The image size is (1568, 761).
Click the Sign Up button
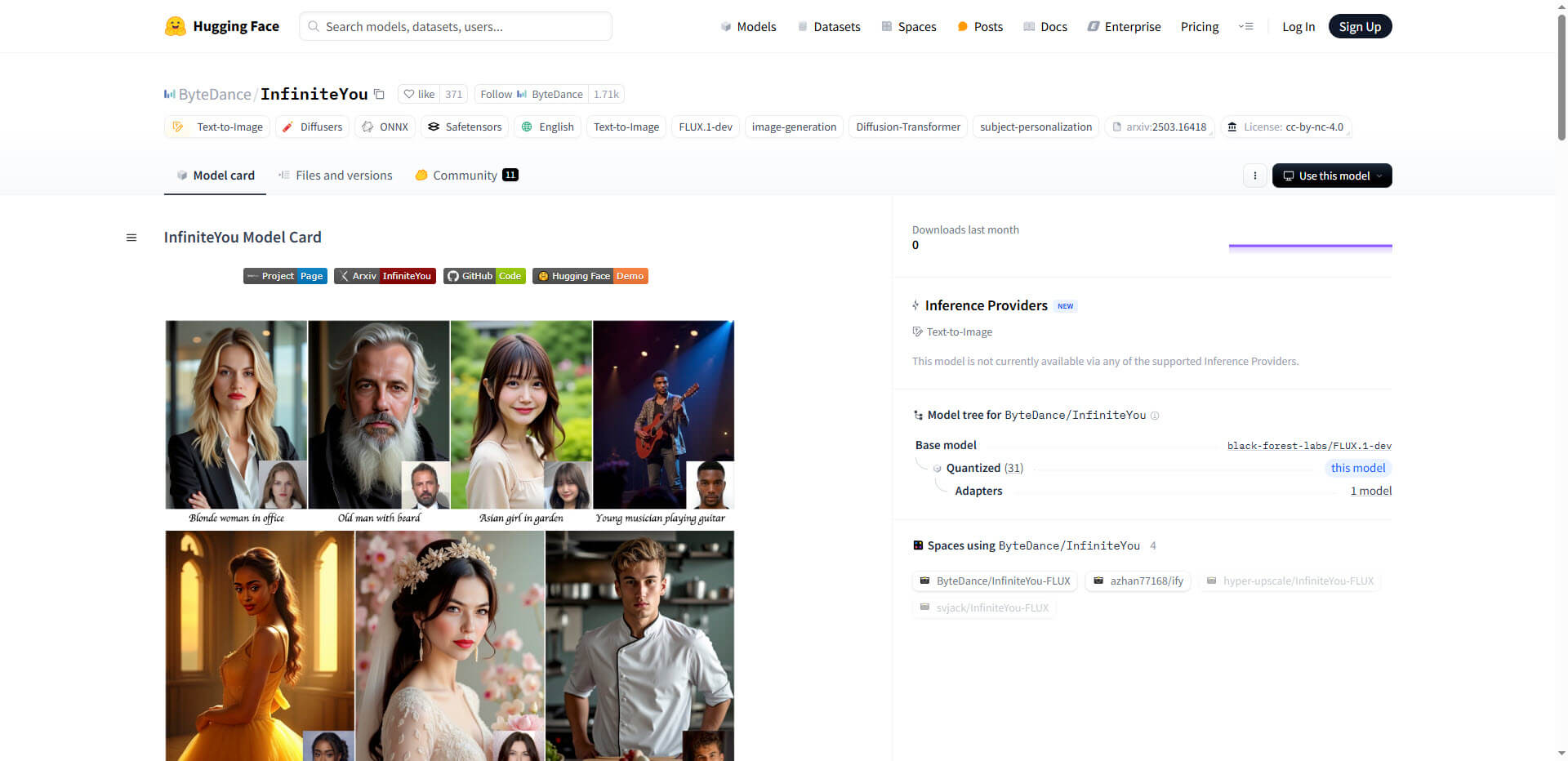pyautogui.click(x=1360, y=27)
